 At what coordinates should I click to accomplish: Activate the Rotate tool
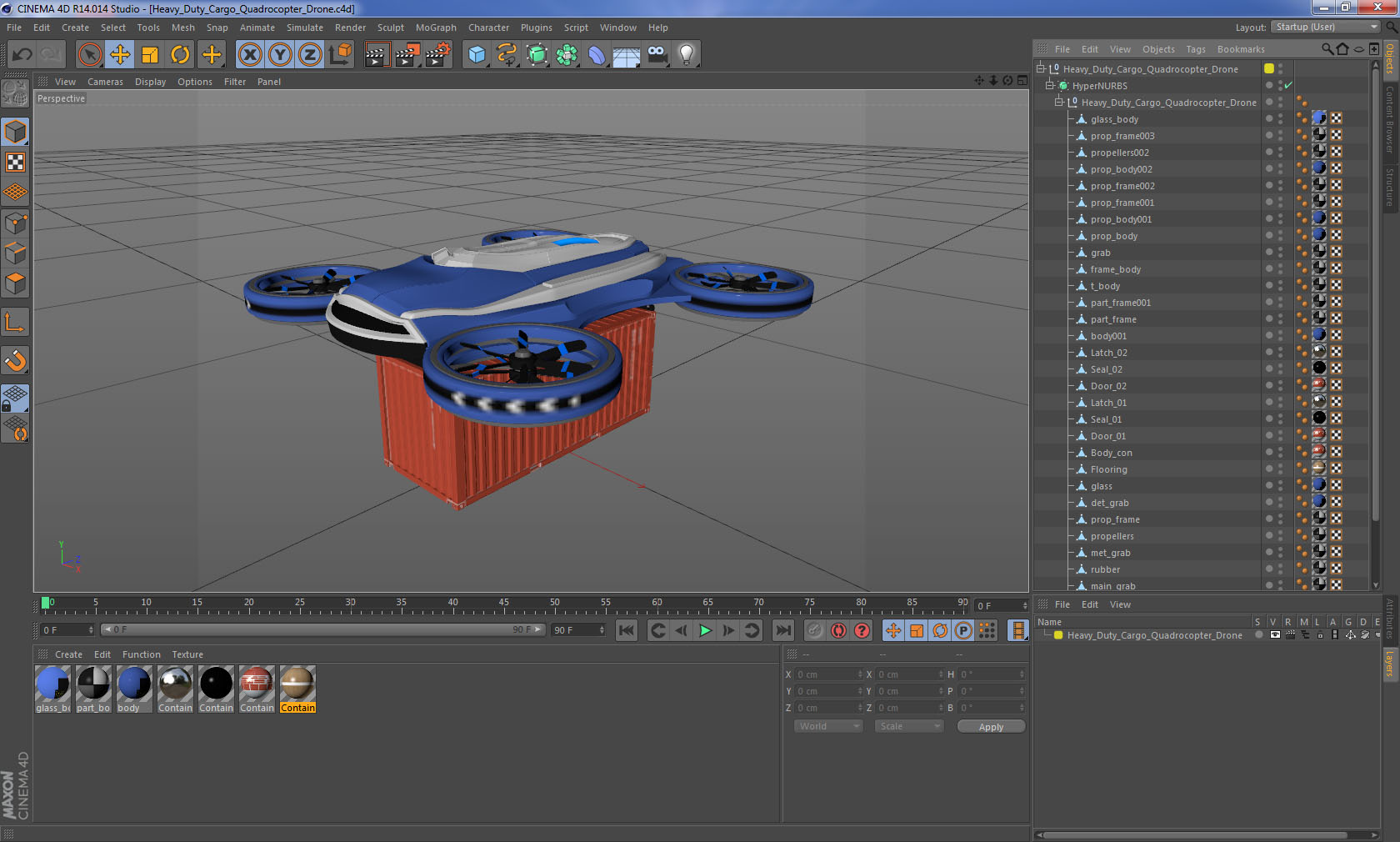tap(180, 55)
